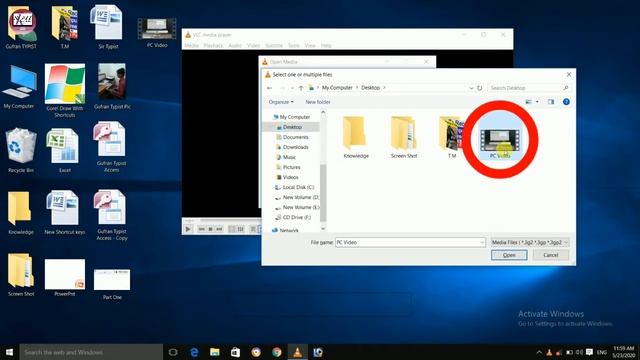Click the Help question mark icon
Viewport: 640px width, 360px height.
tap(566, 102)
